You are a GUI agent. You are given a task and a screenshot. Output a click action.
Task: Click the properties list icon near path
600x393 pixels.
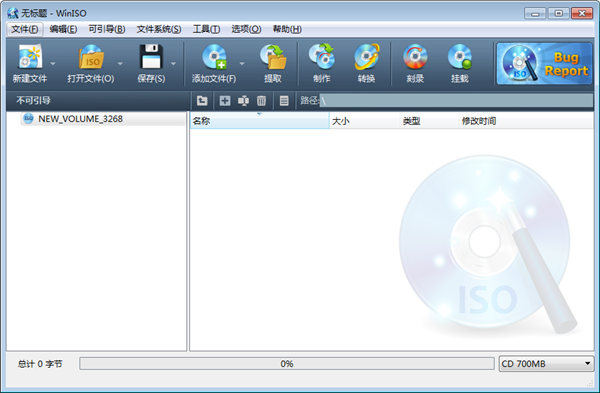(284, 101)
